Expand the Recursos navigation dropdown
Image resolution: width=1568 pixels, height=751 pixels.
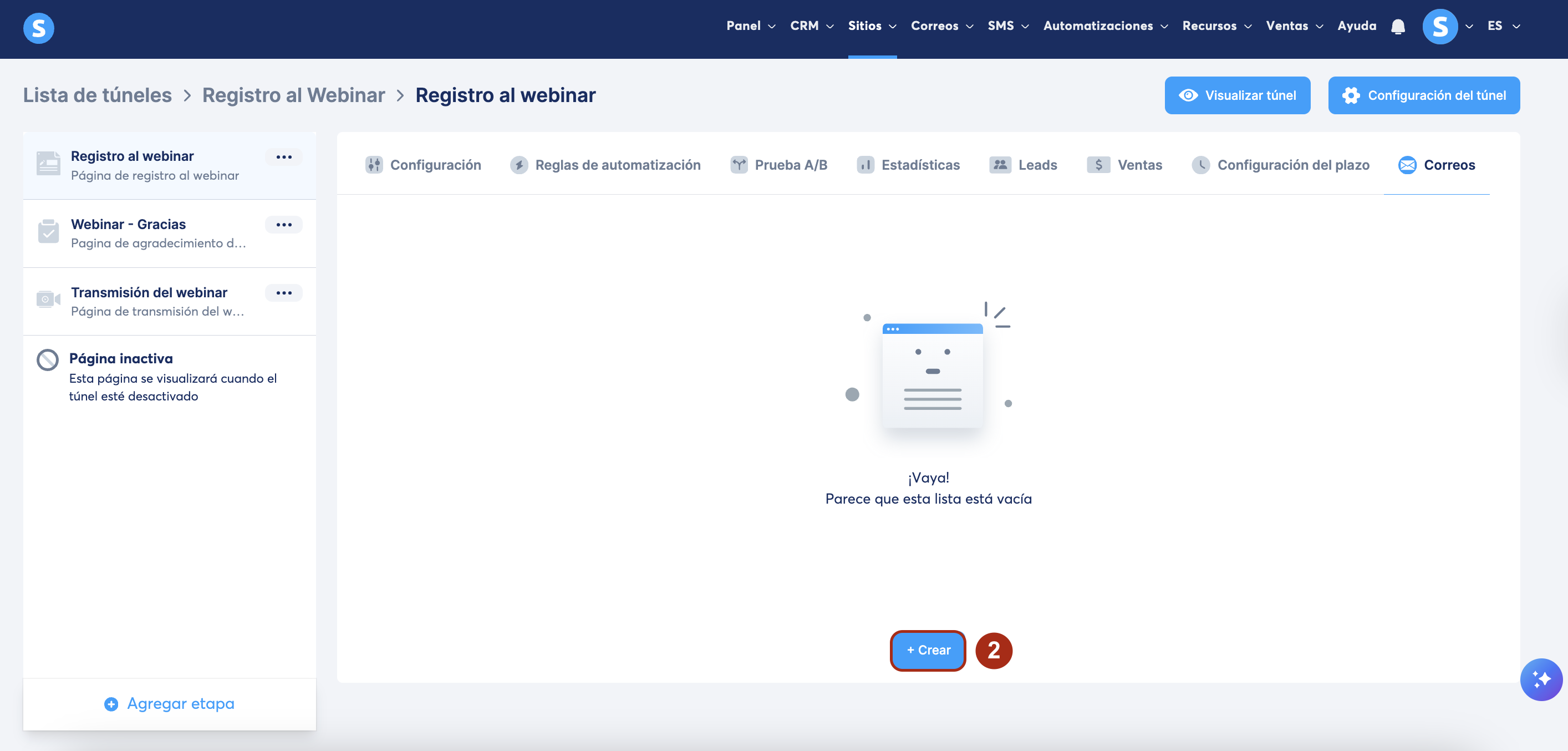[1216, 26]
